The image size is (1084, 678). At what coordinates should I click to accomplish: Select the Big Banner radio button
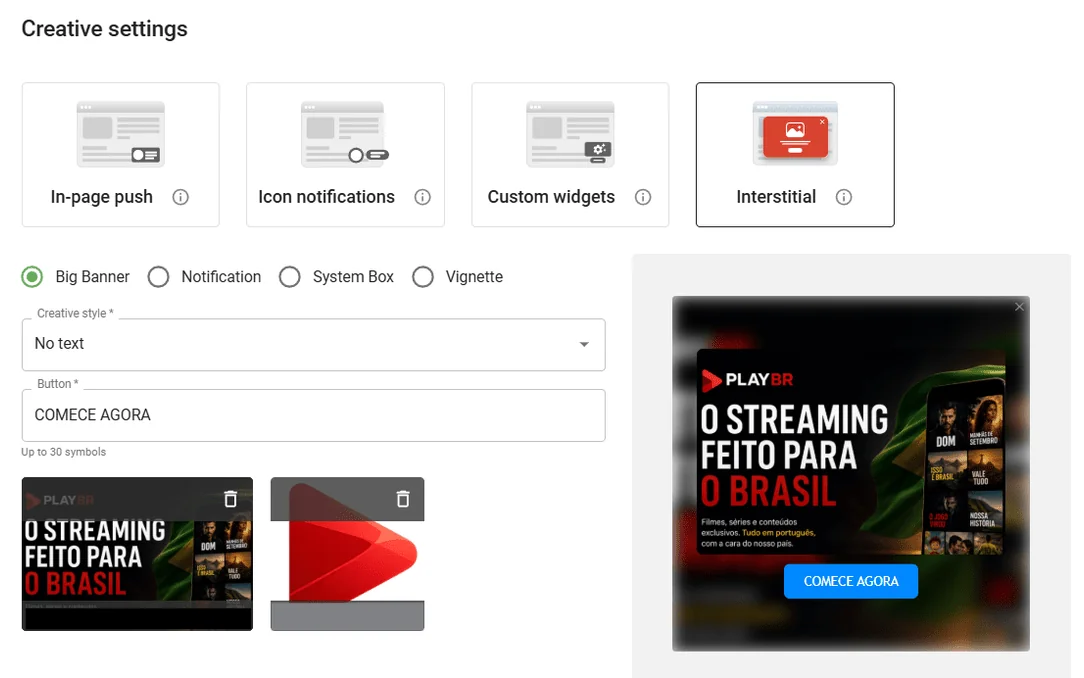pos(32,277)
